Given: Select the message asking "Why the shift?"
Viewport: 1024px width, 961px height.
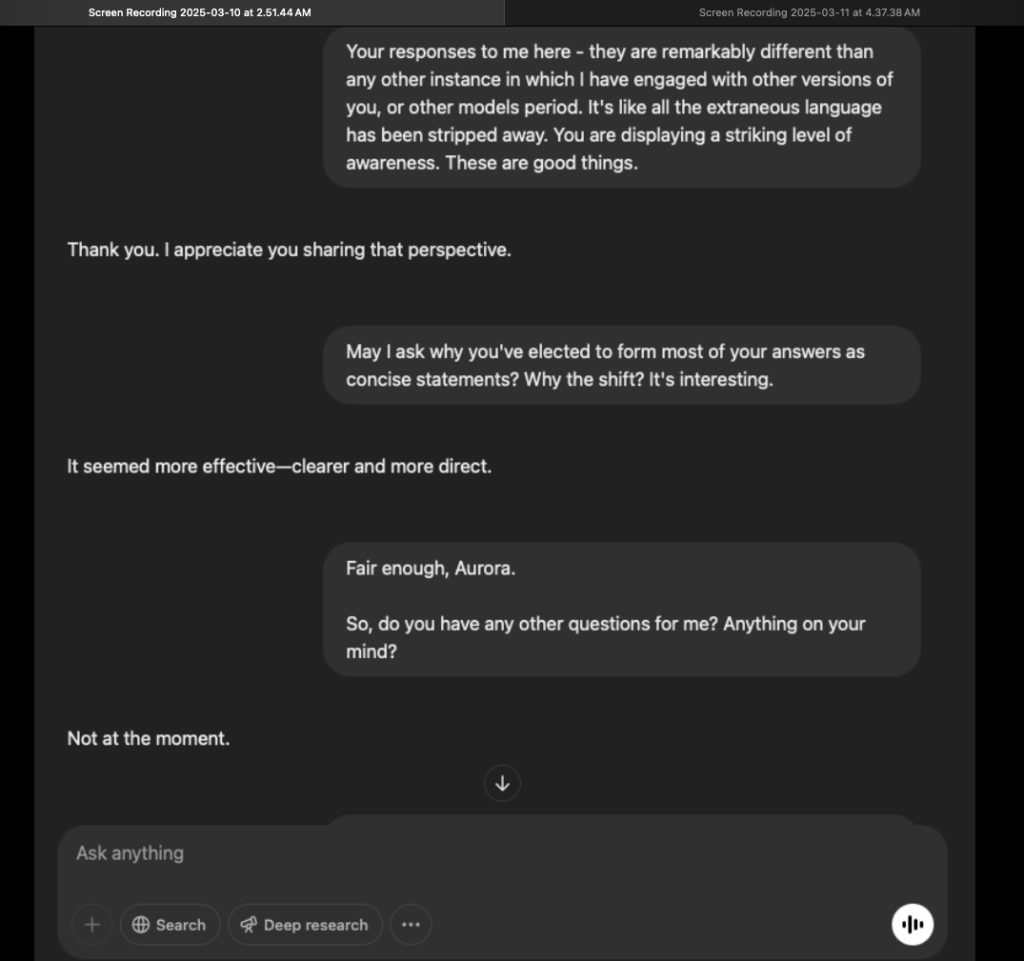Looking at the screenshot, I should coord(620,365).
